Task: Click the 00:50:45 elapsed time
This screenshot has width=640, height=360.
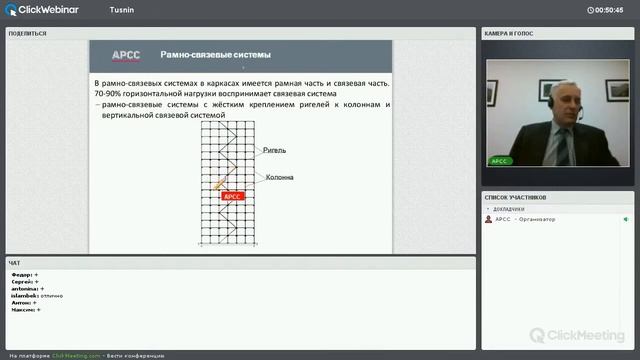Action: click(609, 10)
